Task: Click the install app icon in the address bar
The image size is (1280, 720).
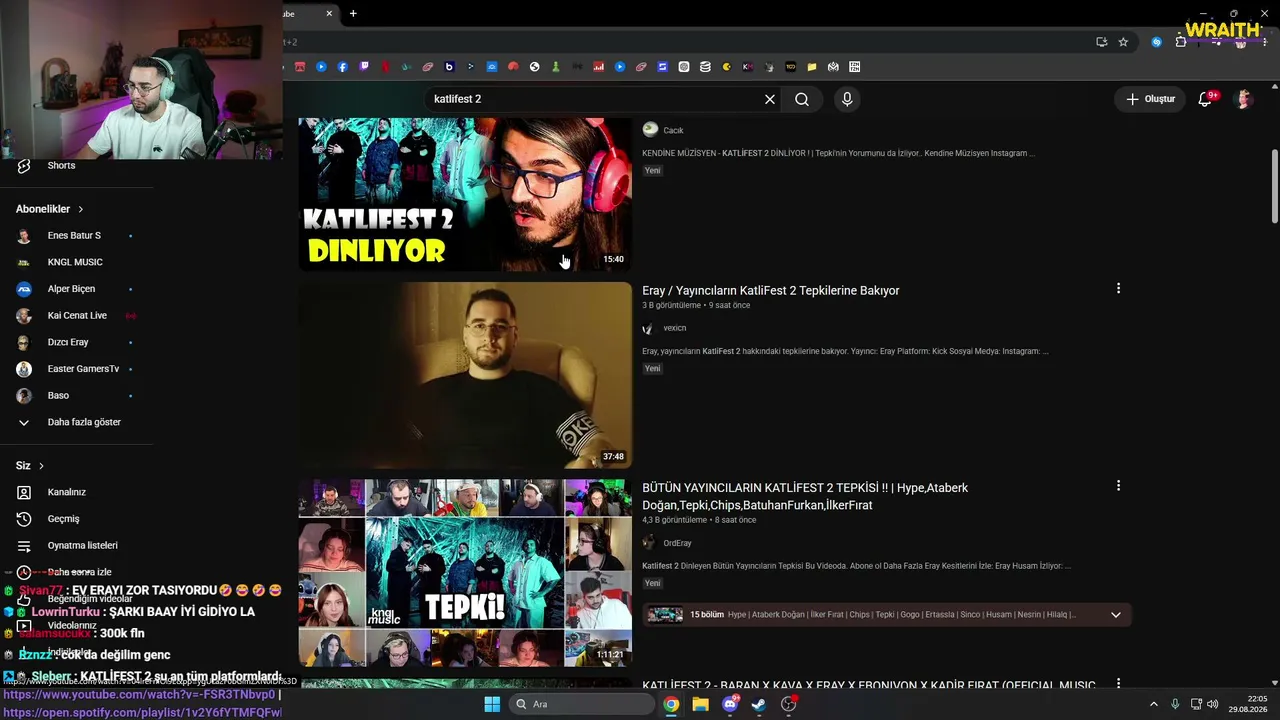Action: pos(1101,42)
